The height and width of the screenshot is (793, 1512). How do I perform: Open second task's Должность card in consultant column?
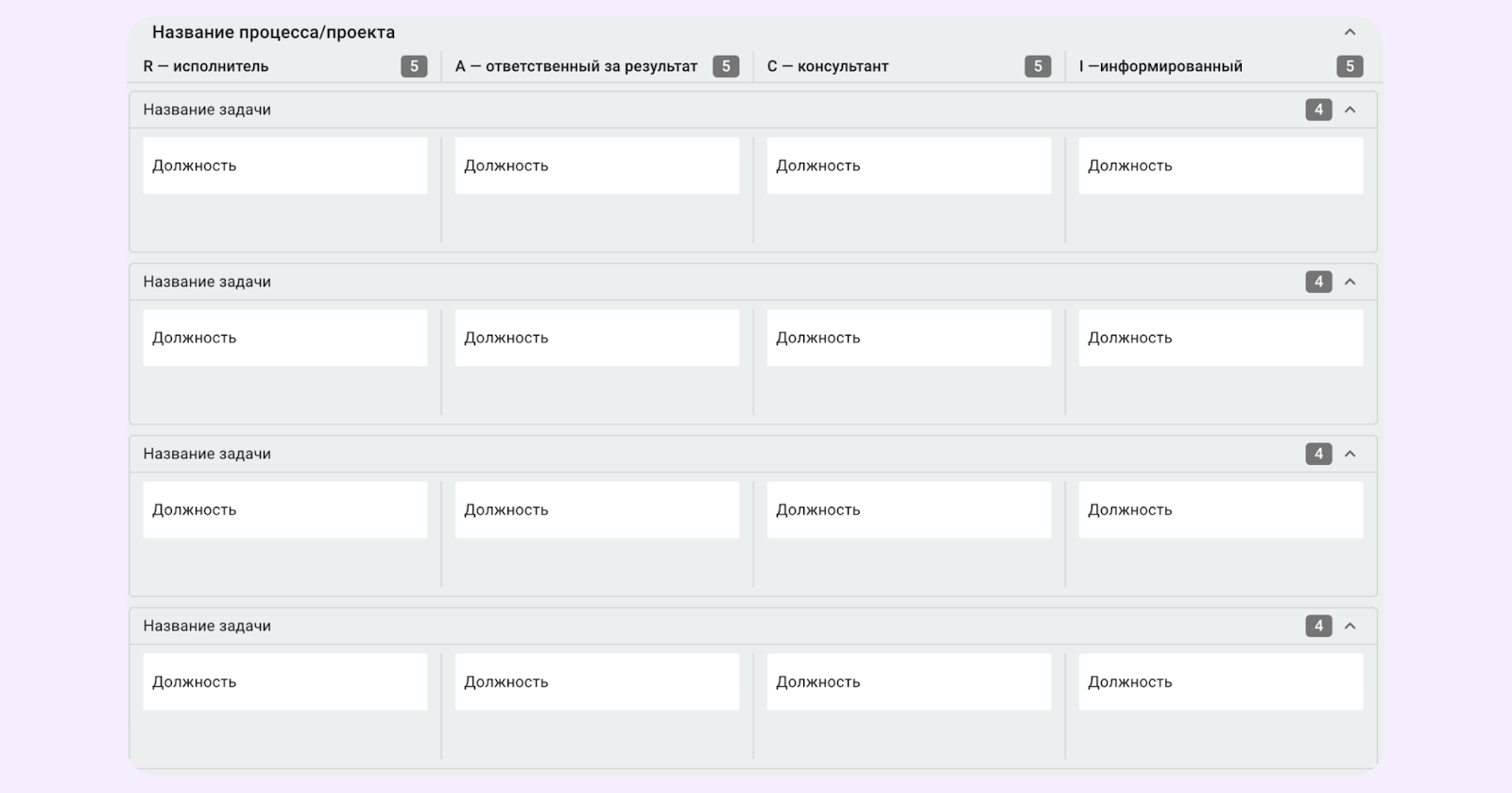(908, 337)
